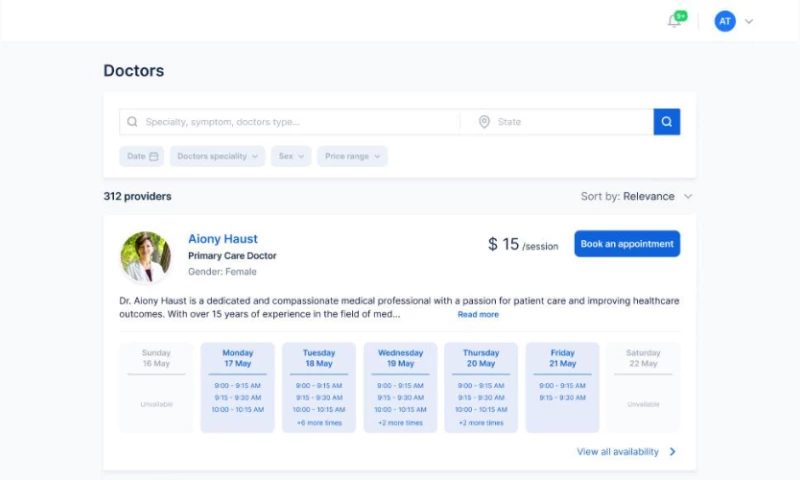Viewport: 800px width, 480px height.
Task: Click the location pin icon in State field
Action: coord(484,122)
